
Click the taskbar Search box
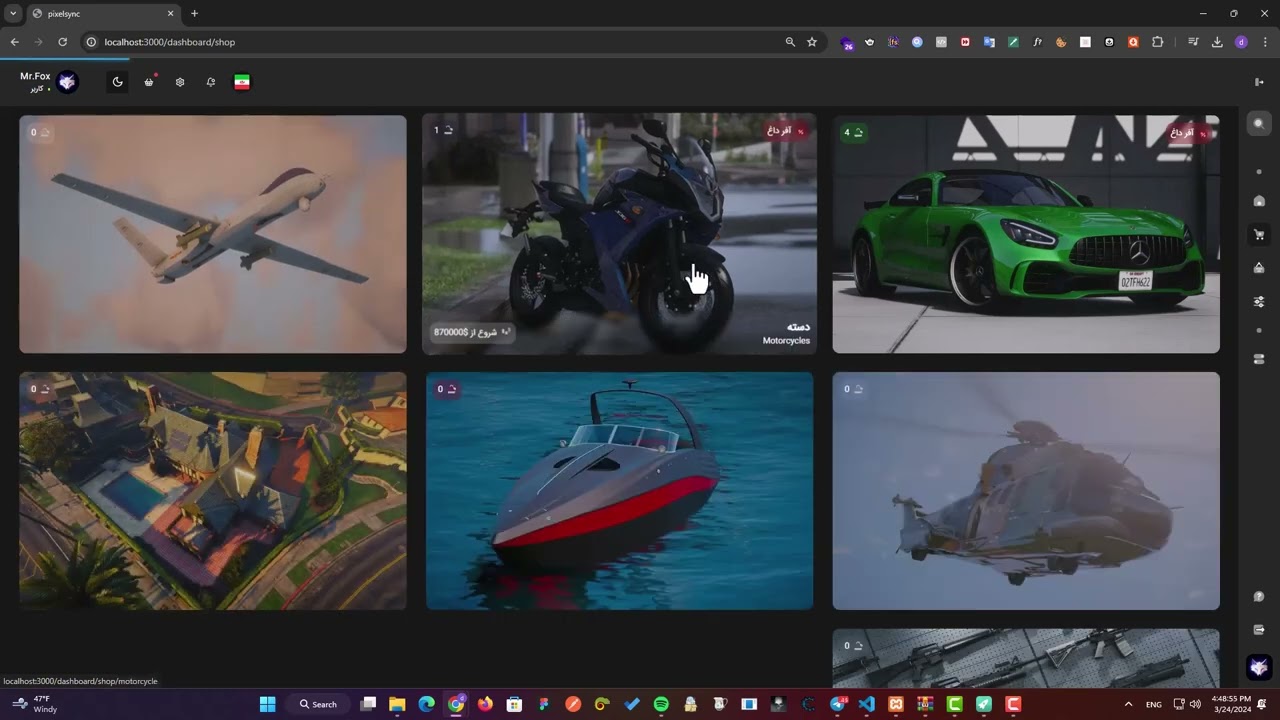pyautogui.click(x=318, y=704)
